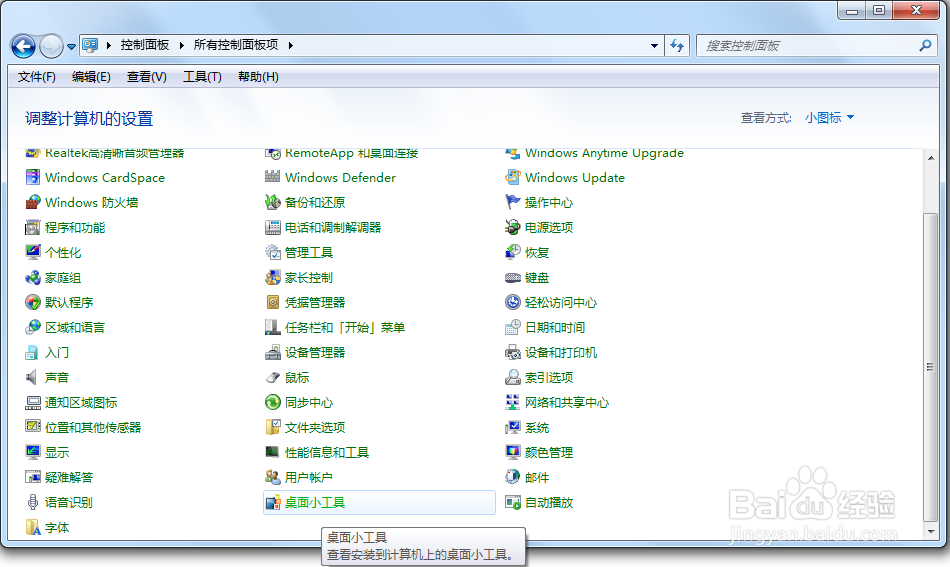Screen dimensions: 950x567
Task: Open the 备份和还原 icon
Action: [x=273, y=202]
